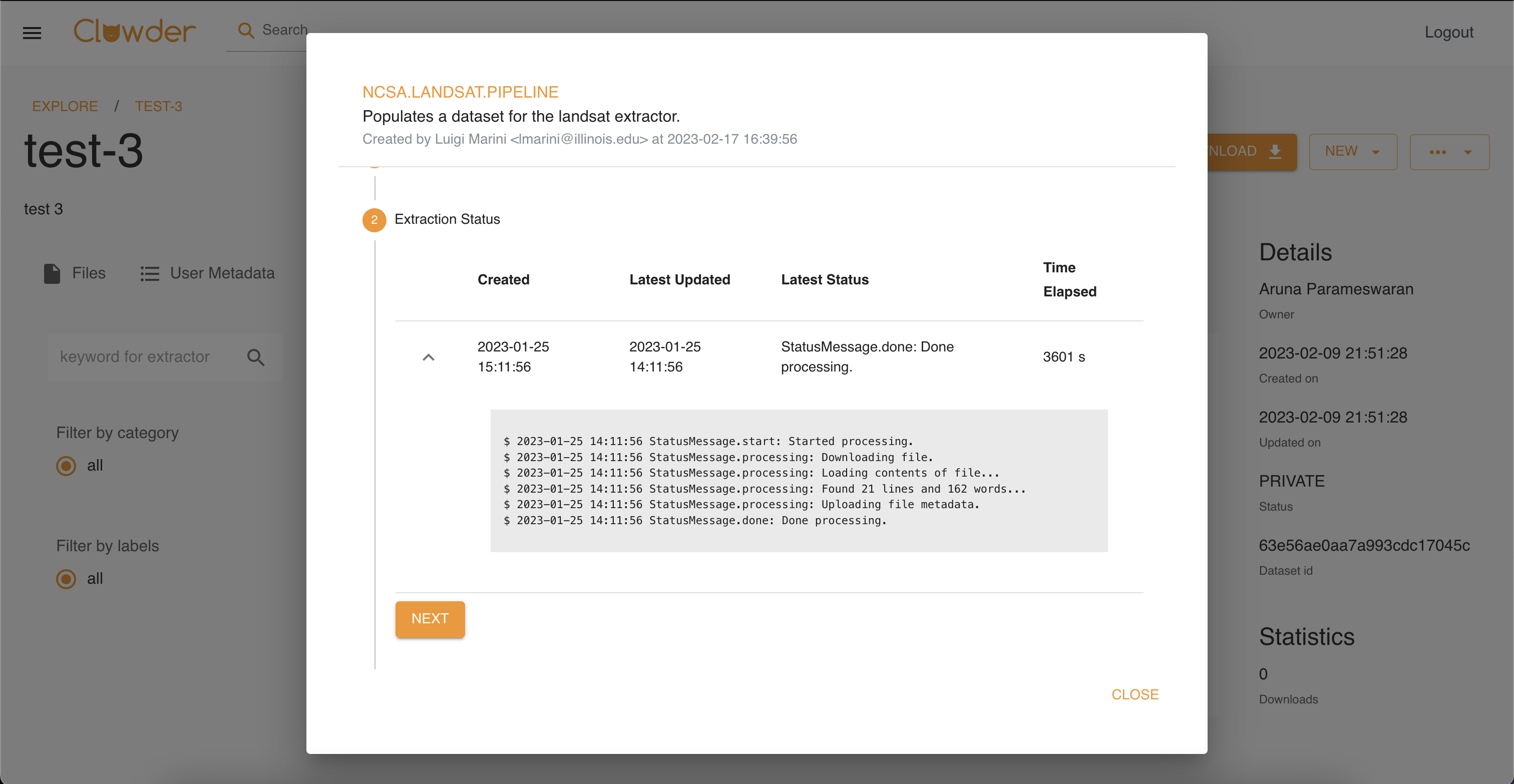
Task: Select 'all' under Filter by category
Action: click(x=66, y=466)
